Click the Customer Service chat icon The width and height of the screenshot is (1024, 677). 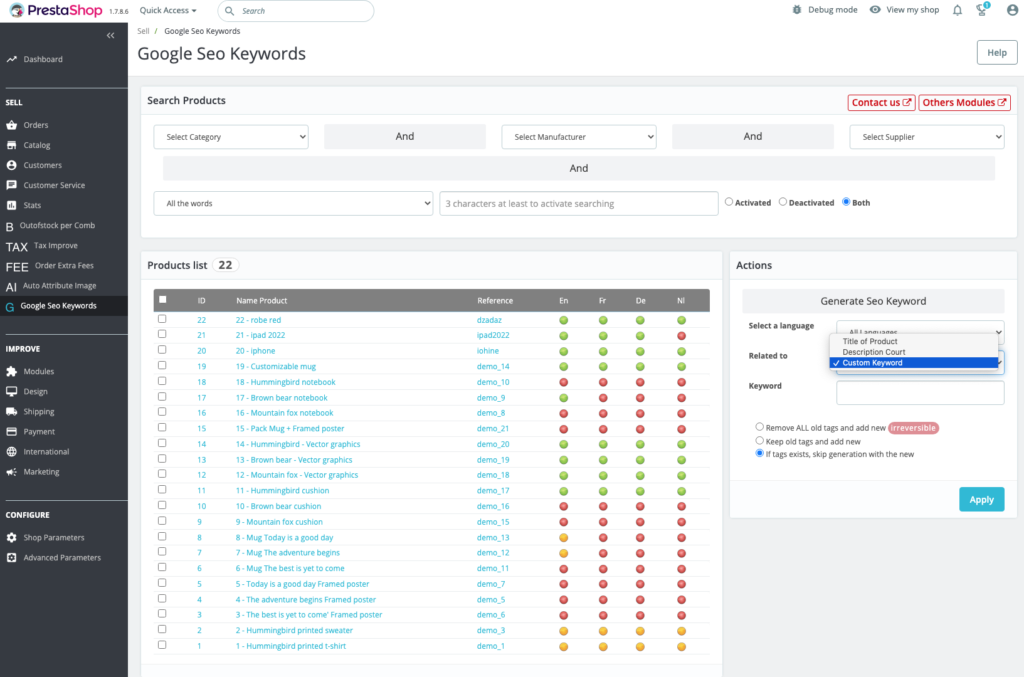tap(11, 185)
